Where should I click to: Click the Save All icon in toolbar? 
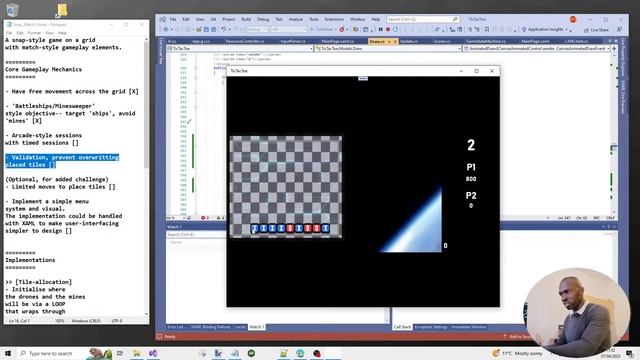213,29
